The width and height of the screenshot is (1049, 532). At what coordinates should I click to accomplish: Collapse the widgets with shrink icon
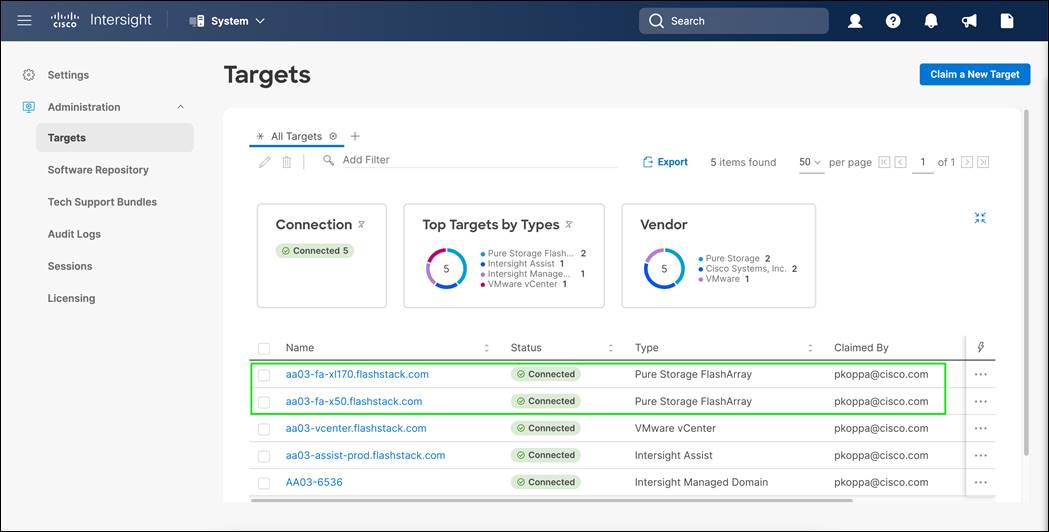pos(980,217)
